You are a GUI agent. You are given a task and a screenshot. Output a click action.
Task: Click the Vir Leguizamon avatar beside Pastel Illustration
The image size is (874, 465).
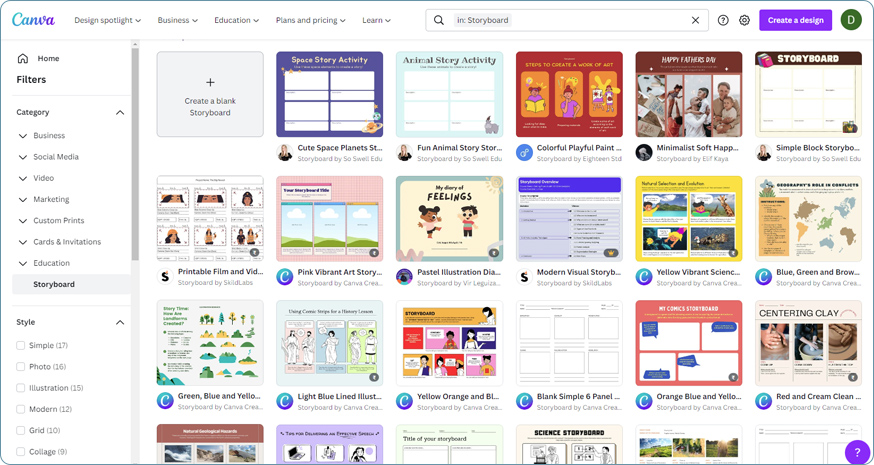(x=405, y=277)
